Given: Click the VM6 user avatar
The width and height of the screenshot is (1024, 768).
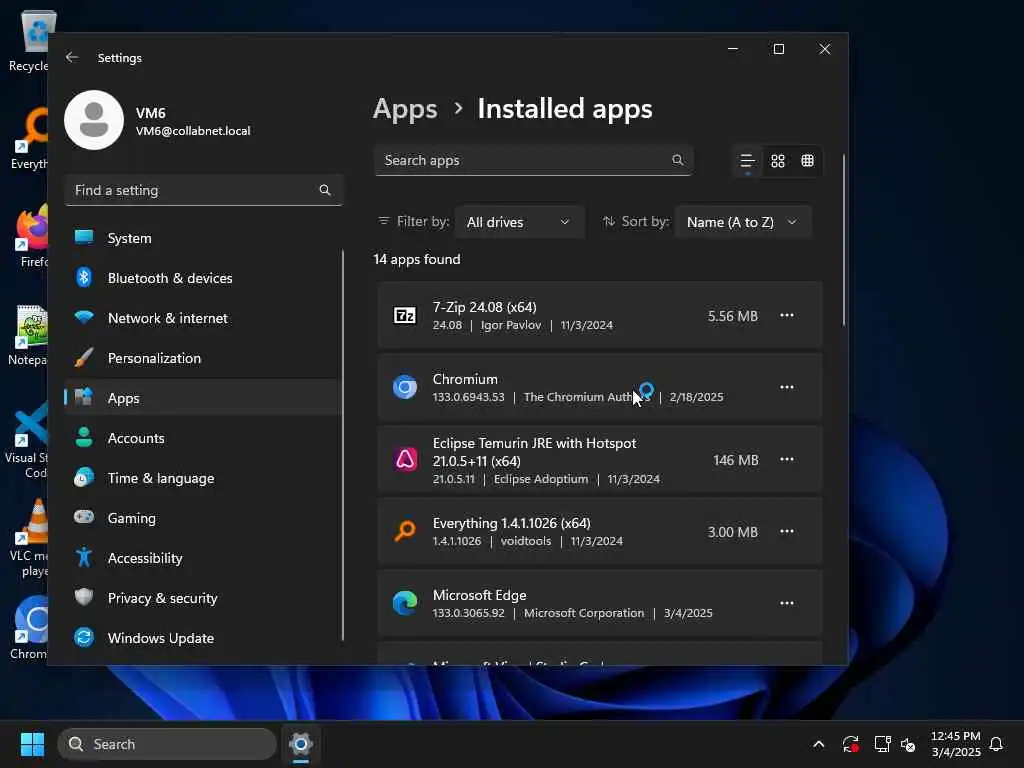Looking at the screenshot, I should click(94, 120).
